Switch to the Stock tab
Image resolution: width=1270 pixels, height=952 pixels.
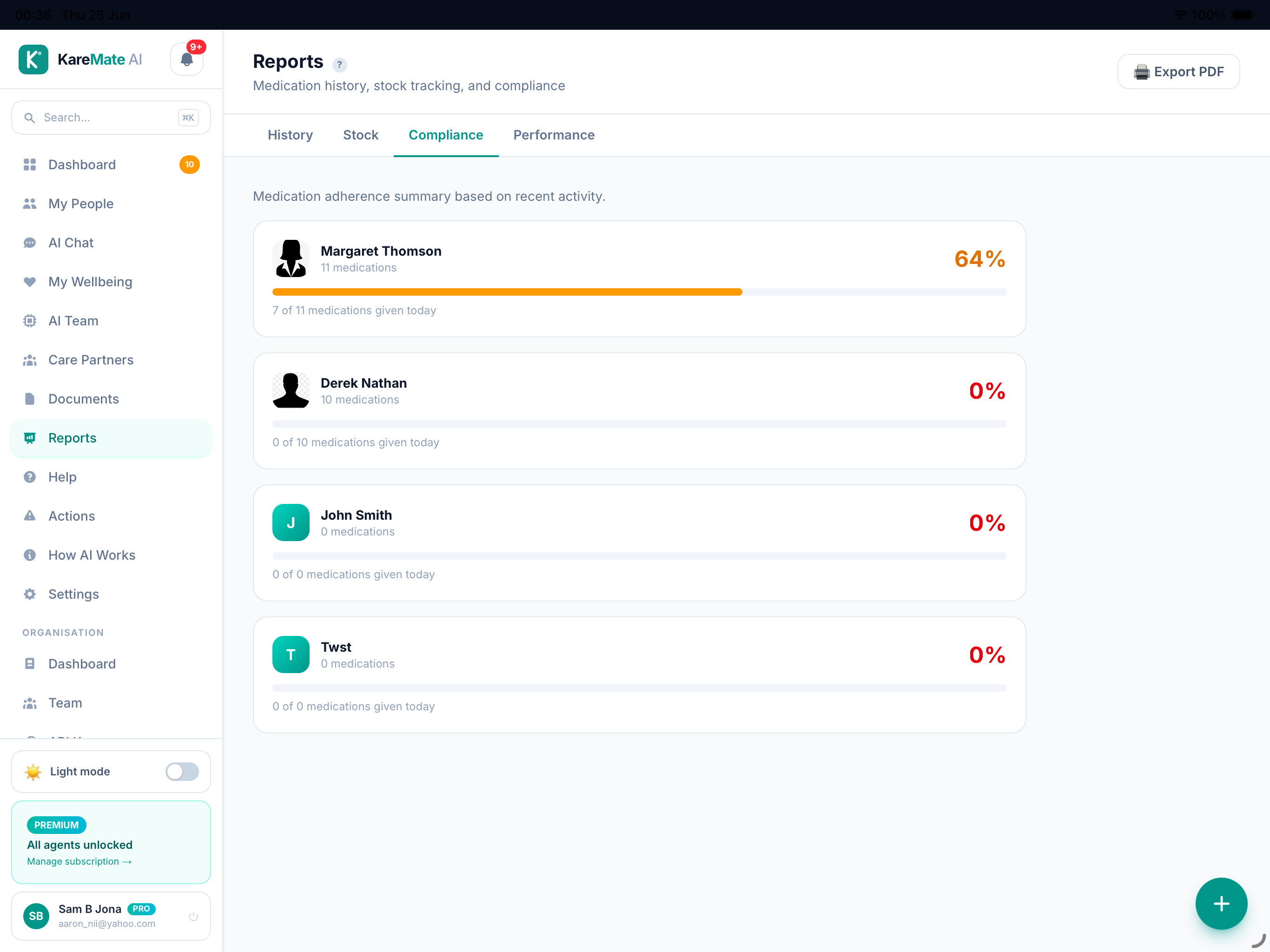(x=361, y=135)
